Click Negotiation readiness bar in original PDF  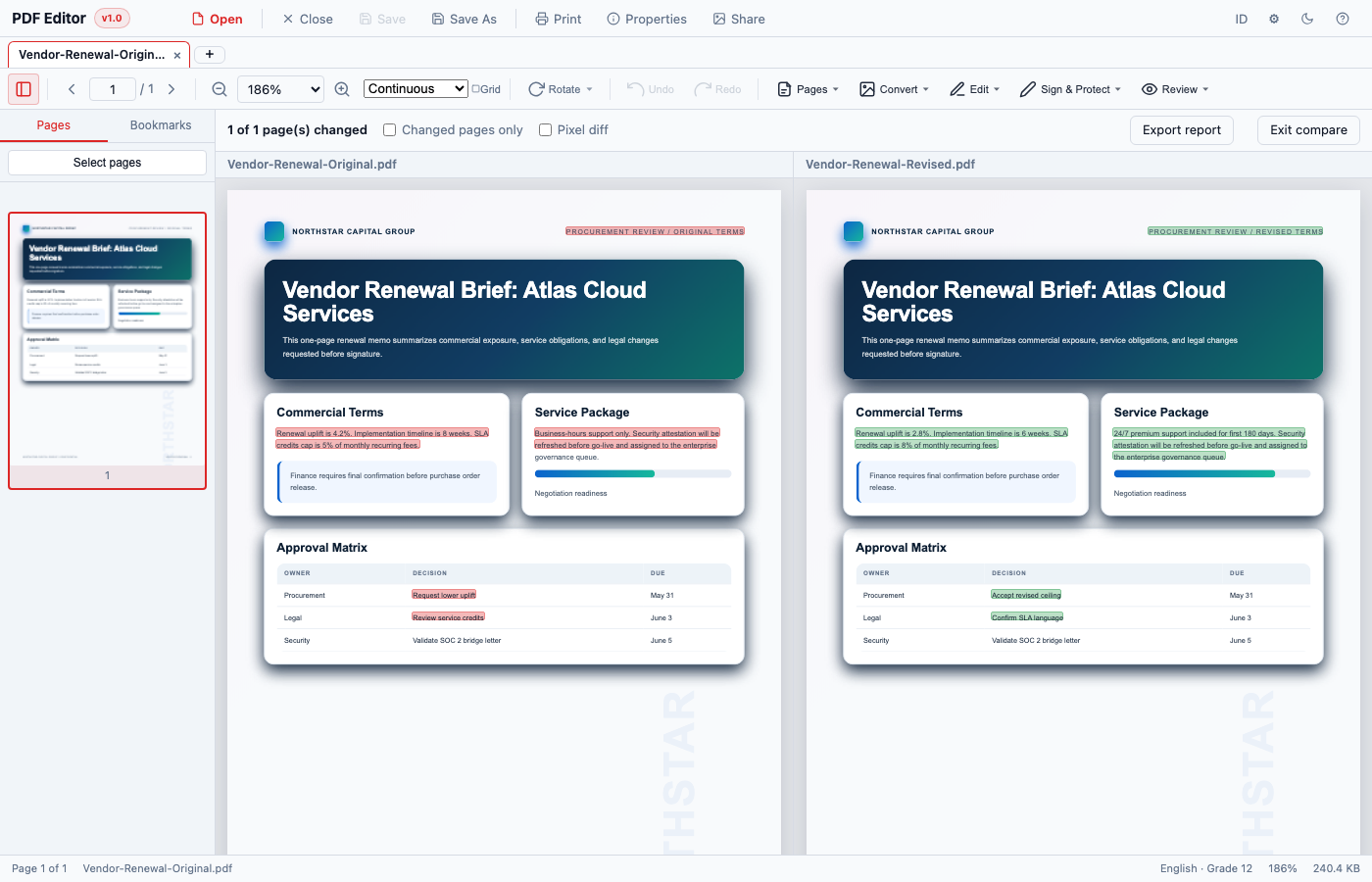click(x=633, y=473)
